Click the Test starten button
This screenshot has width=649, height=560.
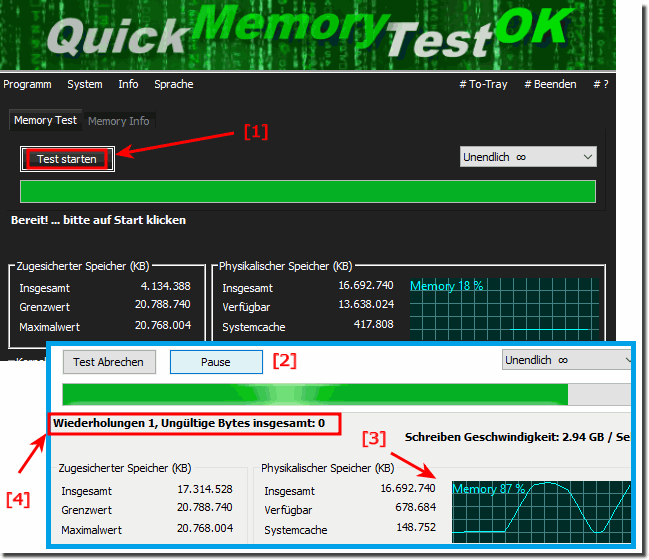coord(67,159)
